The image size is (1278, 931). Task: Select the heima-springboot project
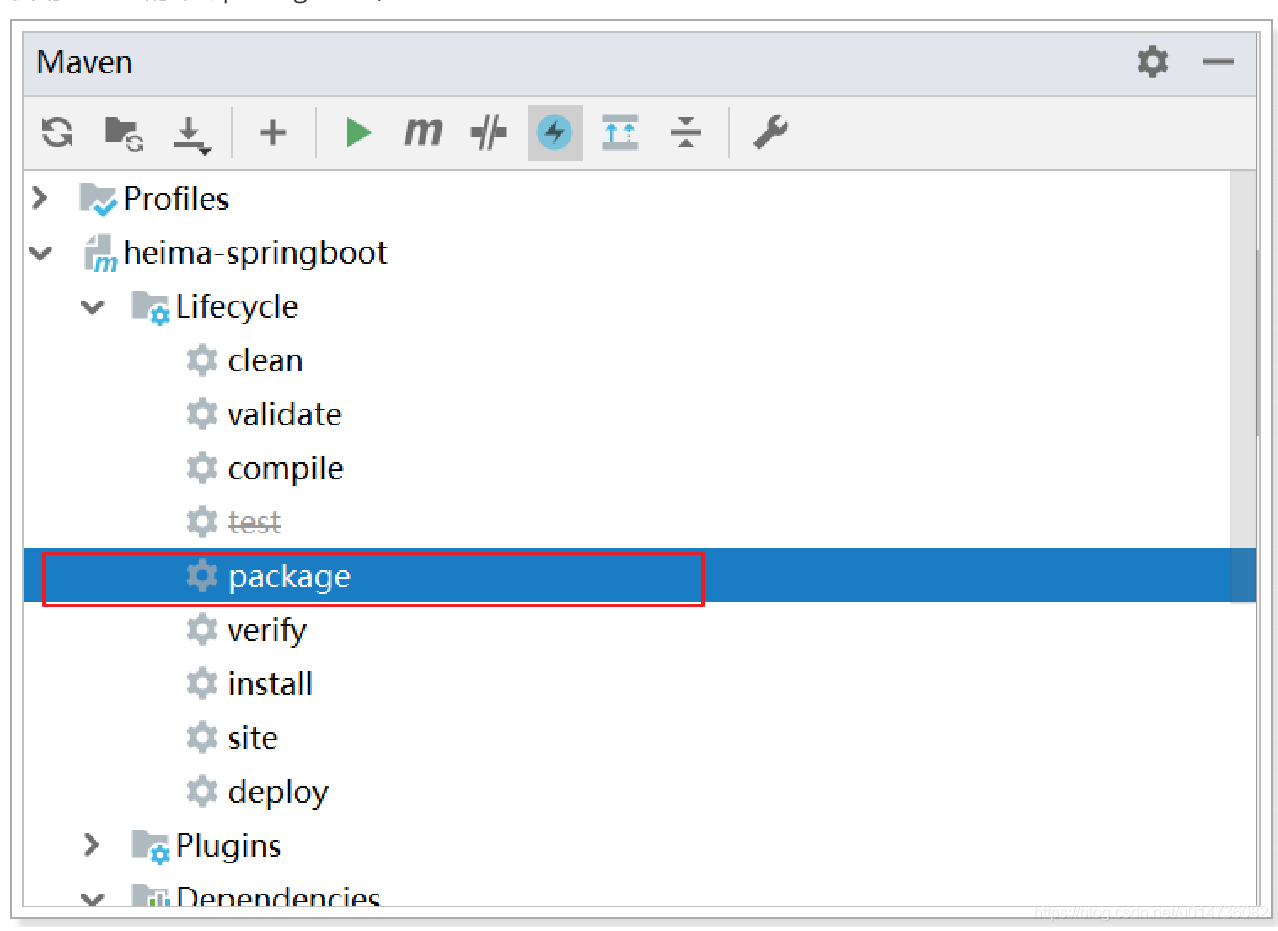[x=255, y=252]
